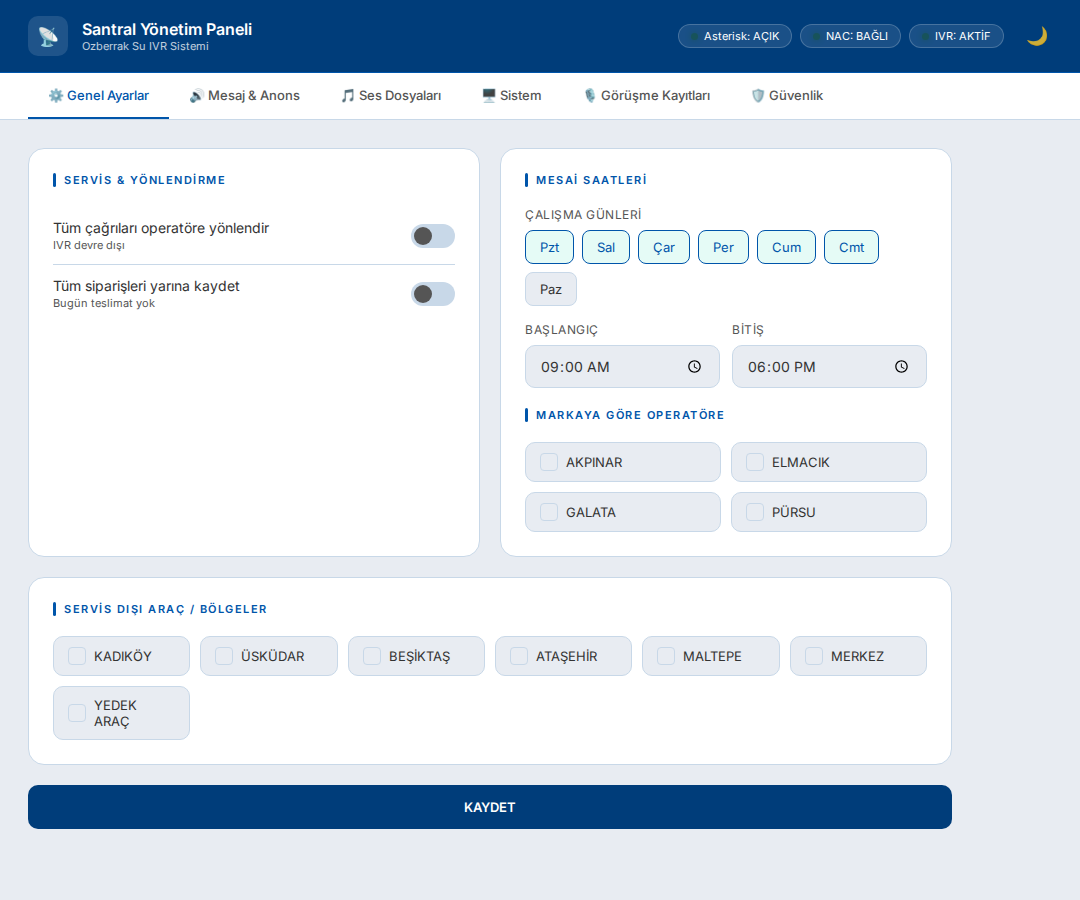
Task: Turn on "Tüm siparişleri yarına kaydet" switch
Action: tap(433, 294)
